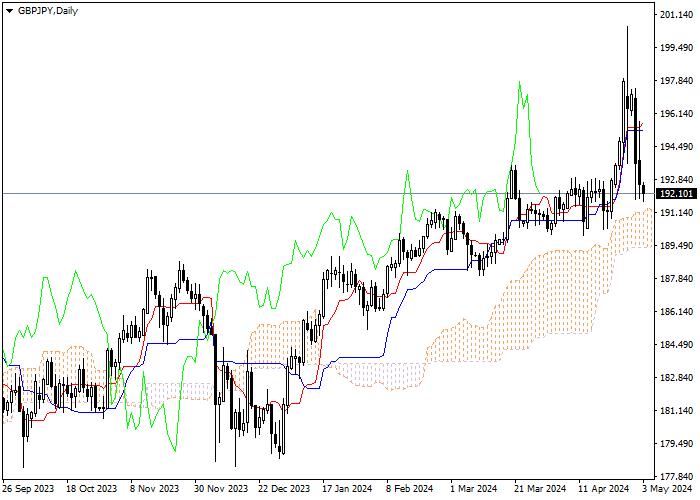Select the 187.840 price scale value

[x=676, y=279]
